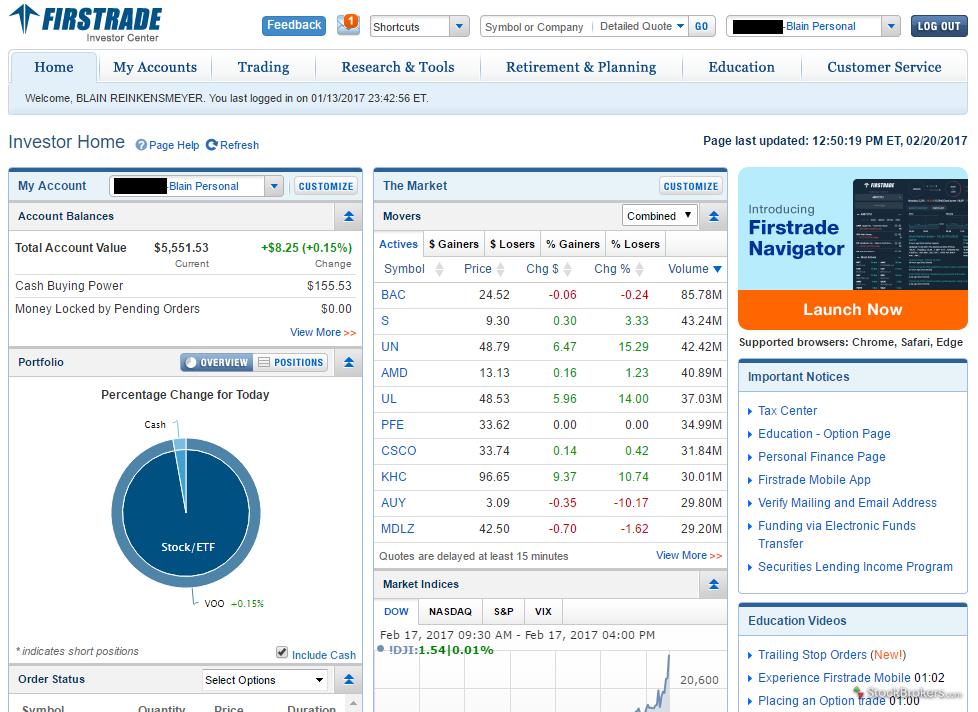Click the GO quote button
The height and width of the screenshot is (712, 978).
701,26
